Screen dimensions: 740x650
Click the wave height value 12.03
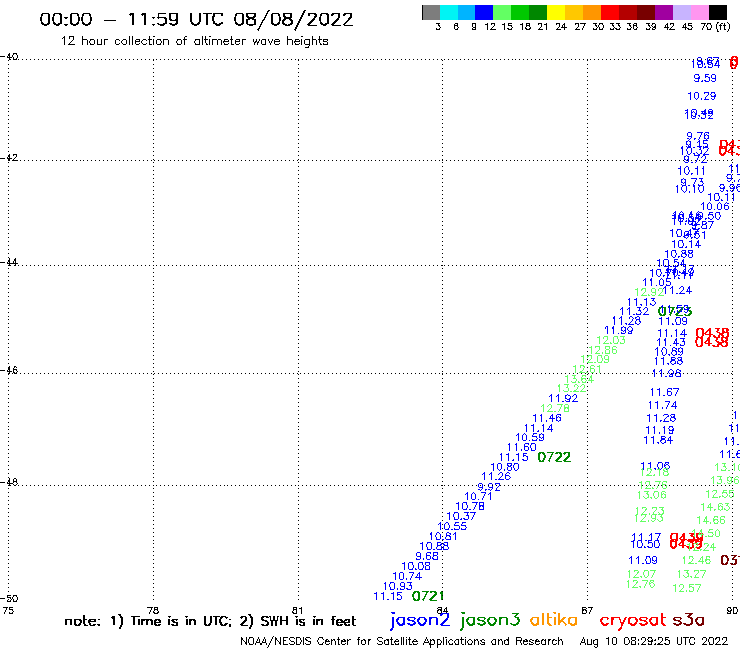coord(611,340)
